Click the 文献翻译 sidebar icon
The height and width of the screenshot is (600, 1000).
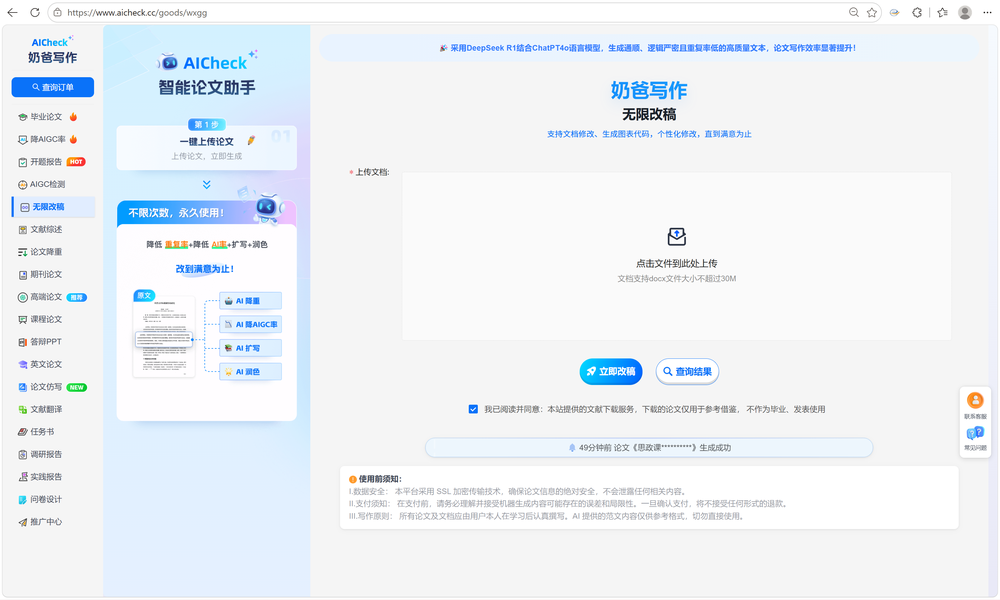pyautogui.click(x=23, y=410)
